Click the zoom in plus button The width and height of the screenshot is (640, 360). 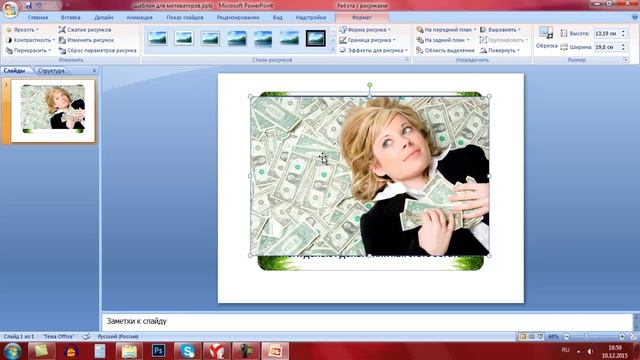622,337
